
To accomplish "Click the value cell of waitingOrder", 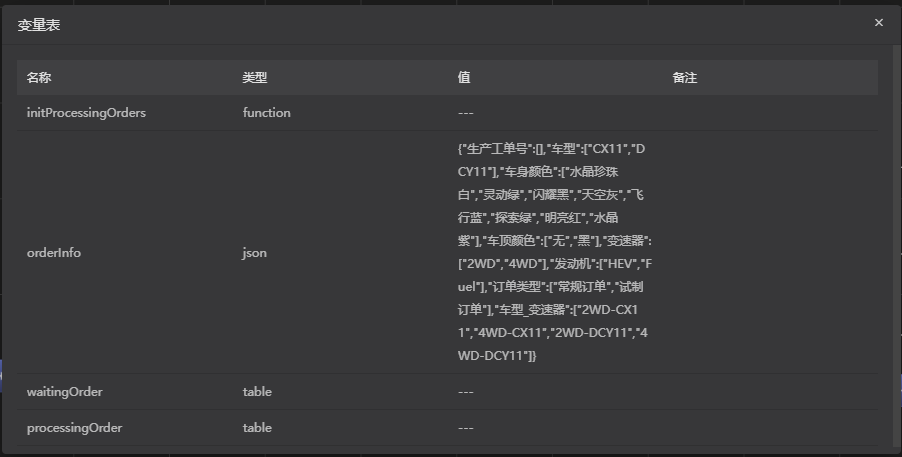I will tap(465, 392).
